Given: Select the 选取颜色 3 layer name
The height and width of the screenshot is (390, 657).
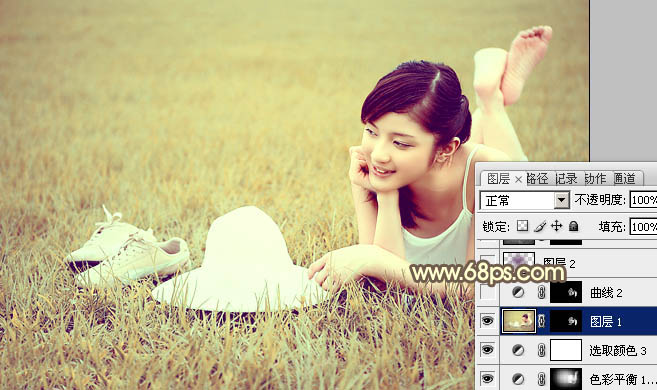Looking at the screenshot, I should point(618,351).
